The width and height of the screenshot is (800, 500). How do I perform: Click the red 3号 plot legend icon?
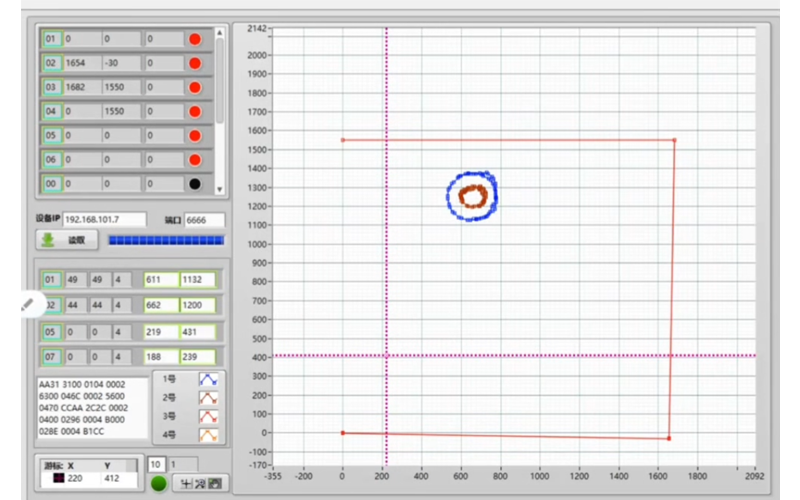click(x=208, y=416)
